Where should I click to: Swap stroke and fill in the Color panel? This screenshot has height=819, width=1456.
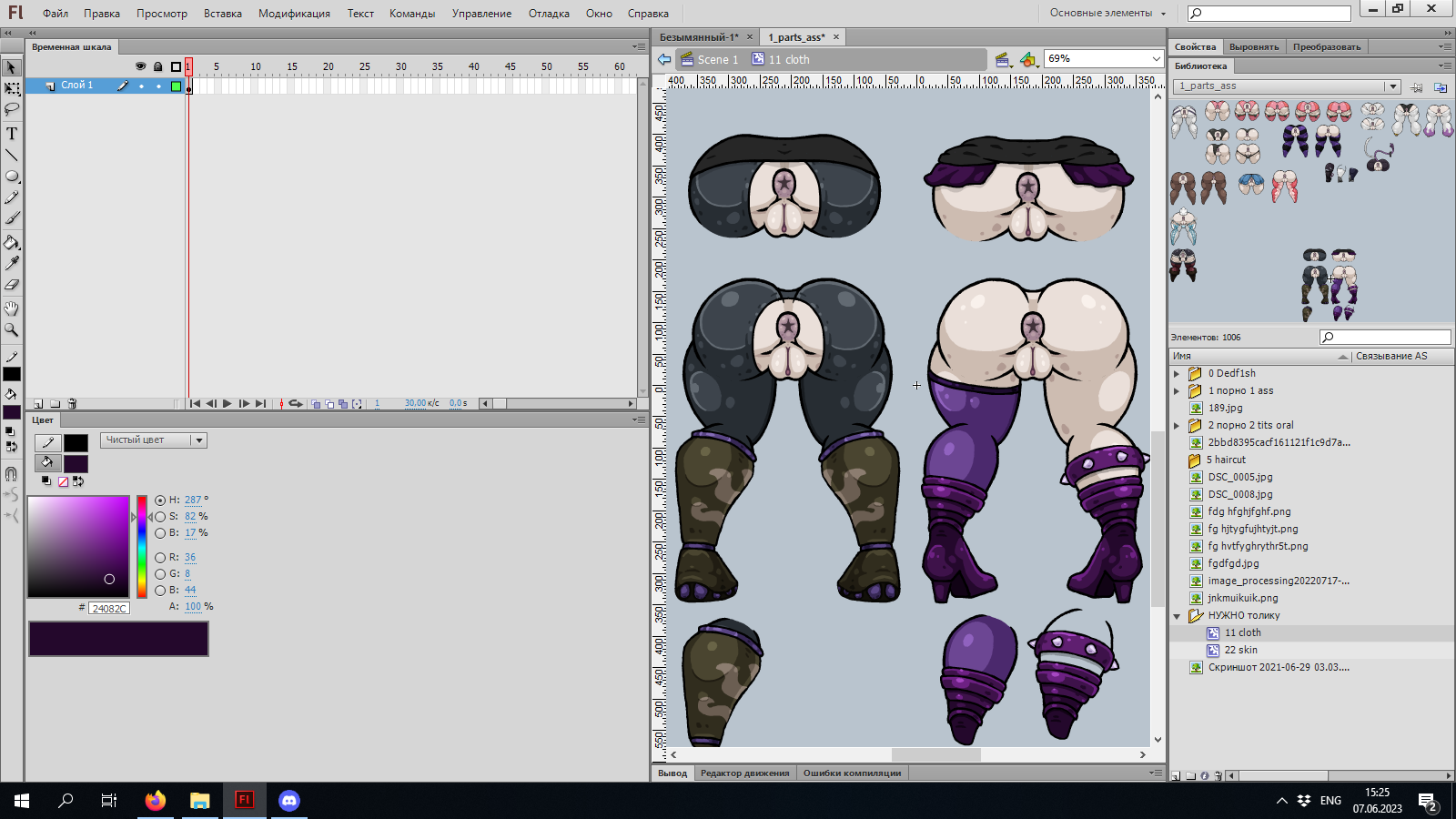(x=78, y=481)
